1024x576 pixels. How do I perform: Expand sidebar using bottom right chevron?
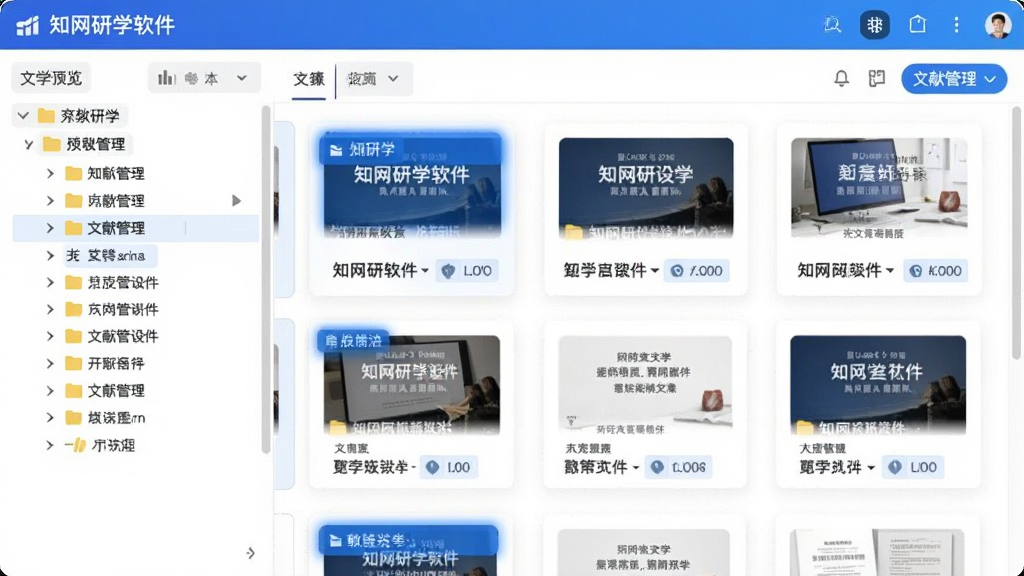pyautogui.click(x=250, y=553)
